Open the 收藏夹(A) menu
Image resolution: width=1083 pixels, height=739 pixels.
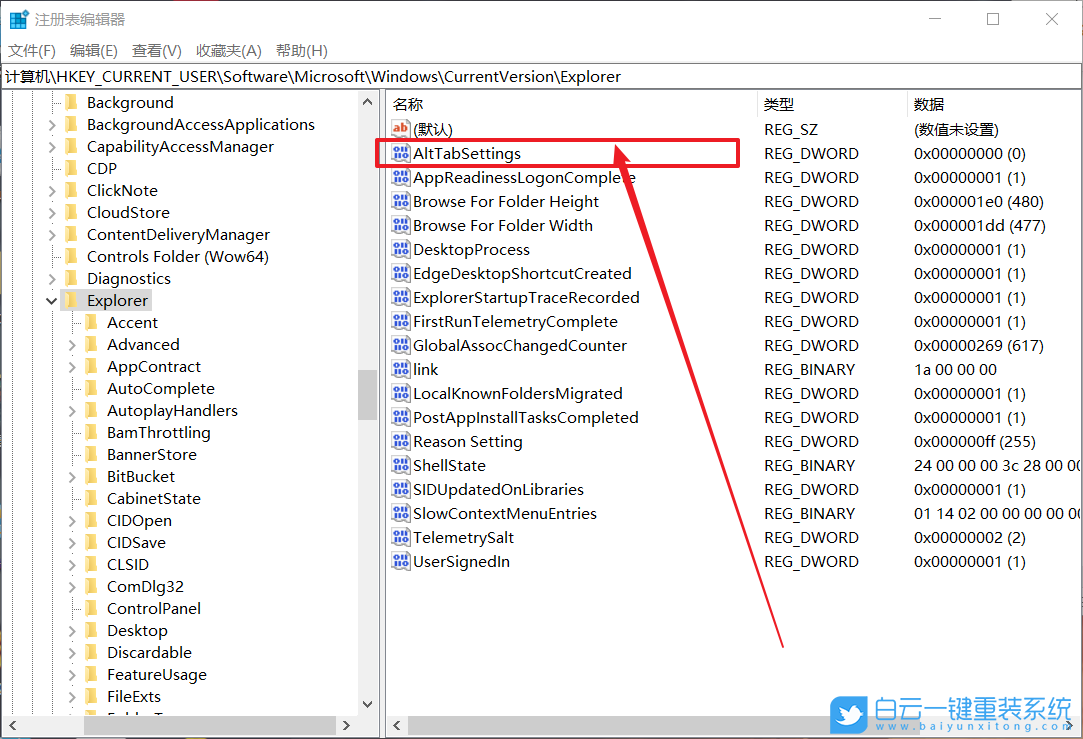pyautogui.click(x=228, y=51)
